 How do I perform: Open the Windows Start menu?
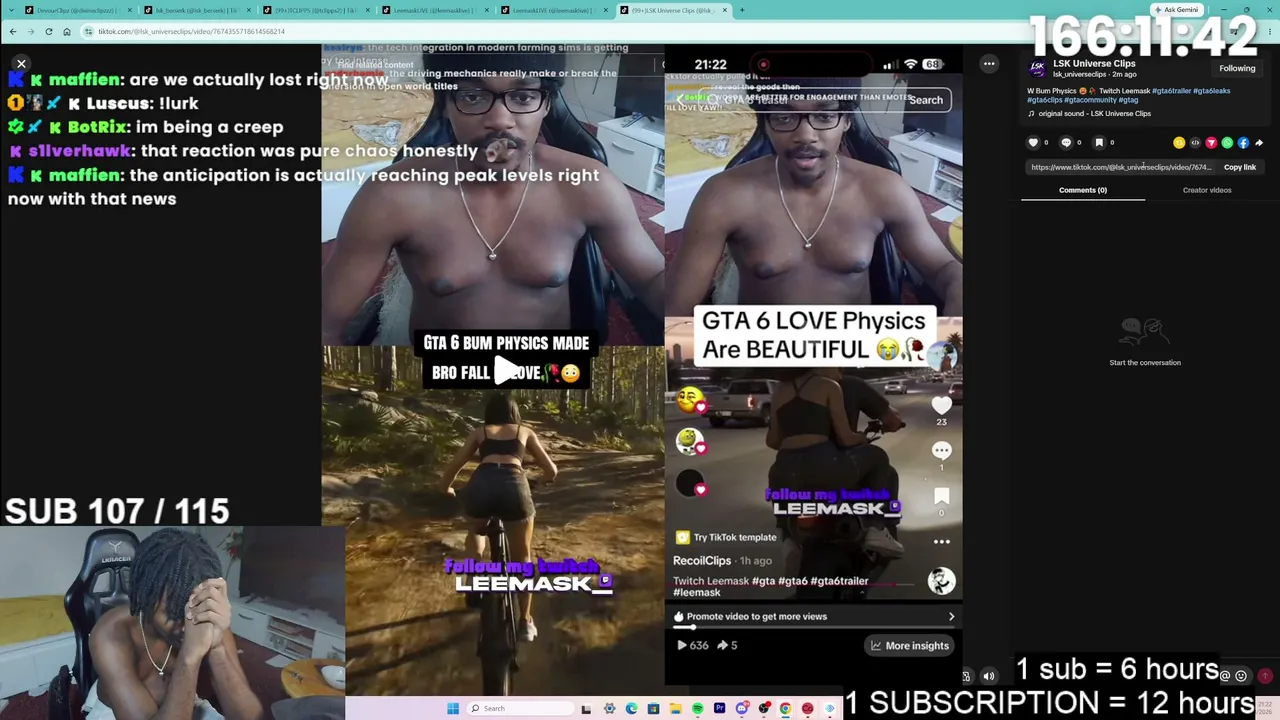click(453, 709)
